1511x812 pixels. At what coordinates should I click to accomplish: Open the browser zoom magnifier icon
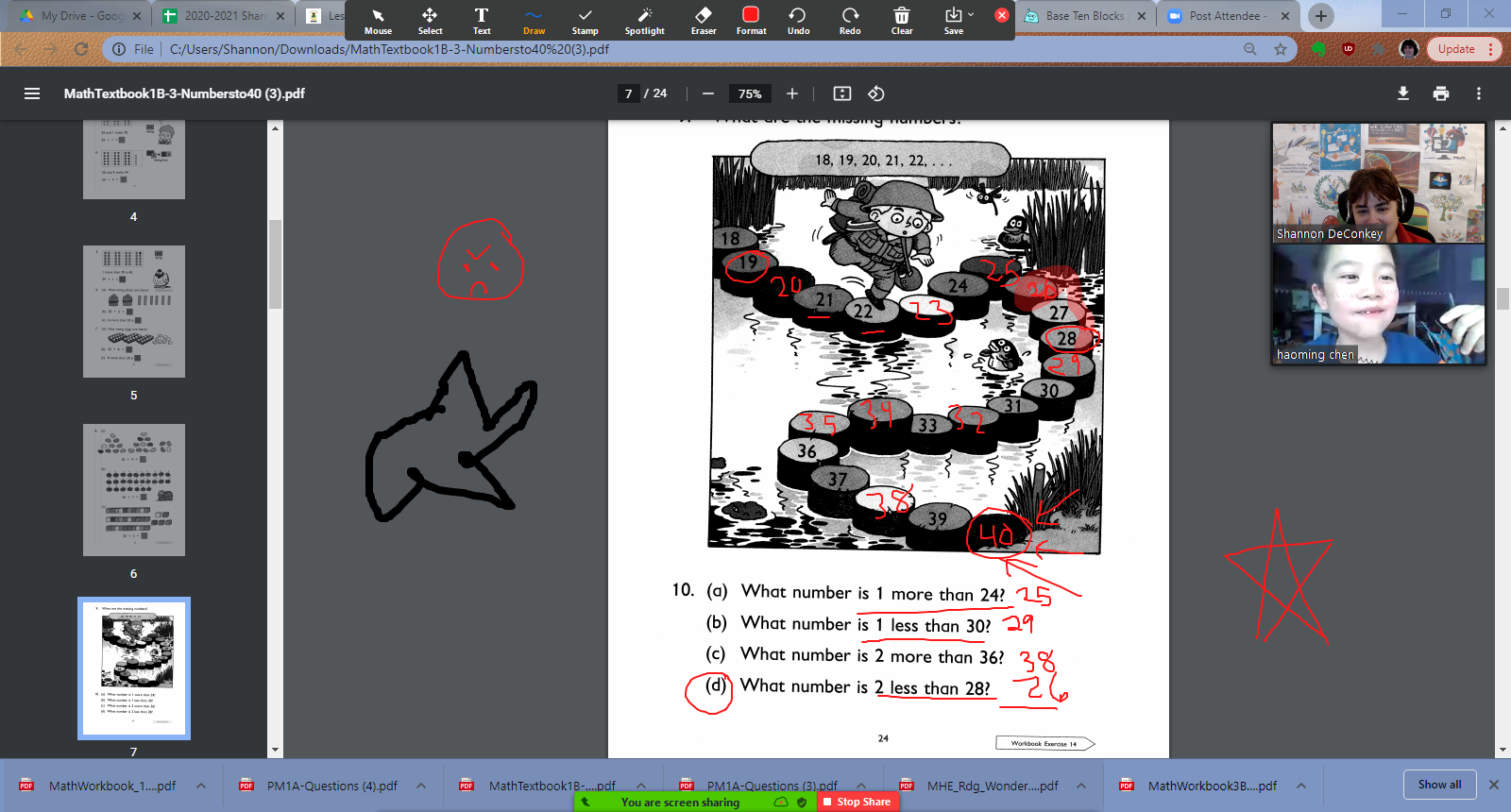(1250, 49)
